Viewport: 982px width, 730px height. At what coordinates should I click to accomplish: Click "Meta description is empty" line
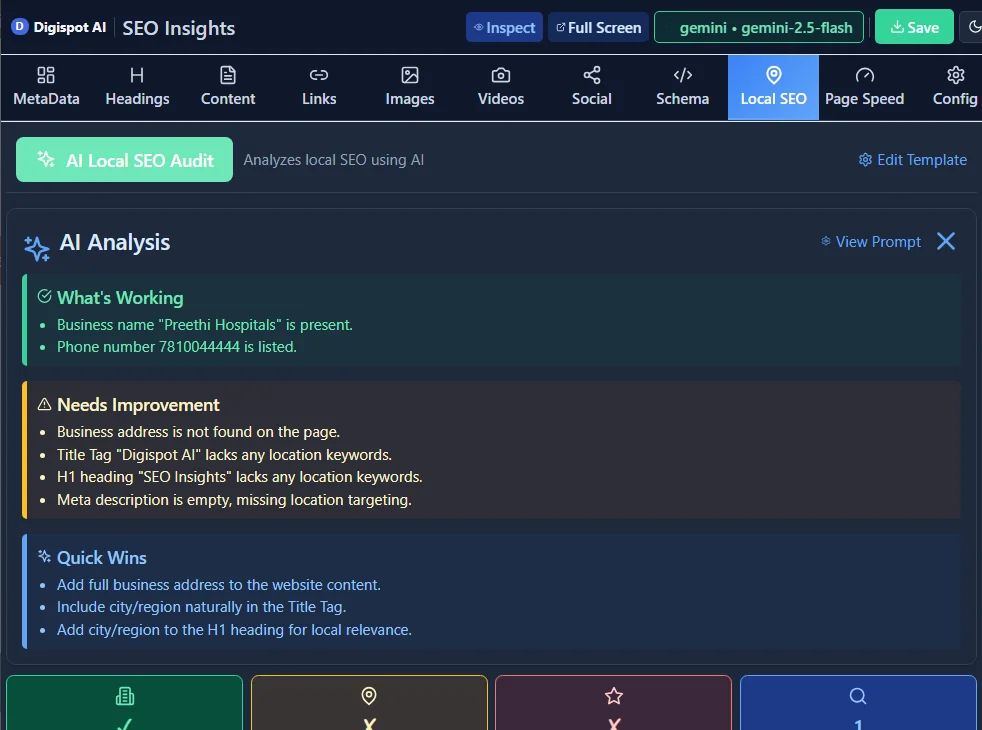234,500
